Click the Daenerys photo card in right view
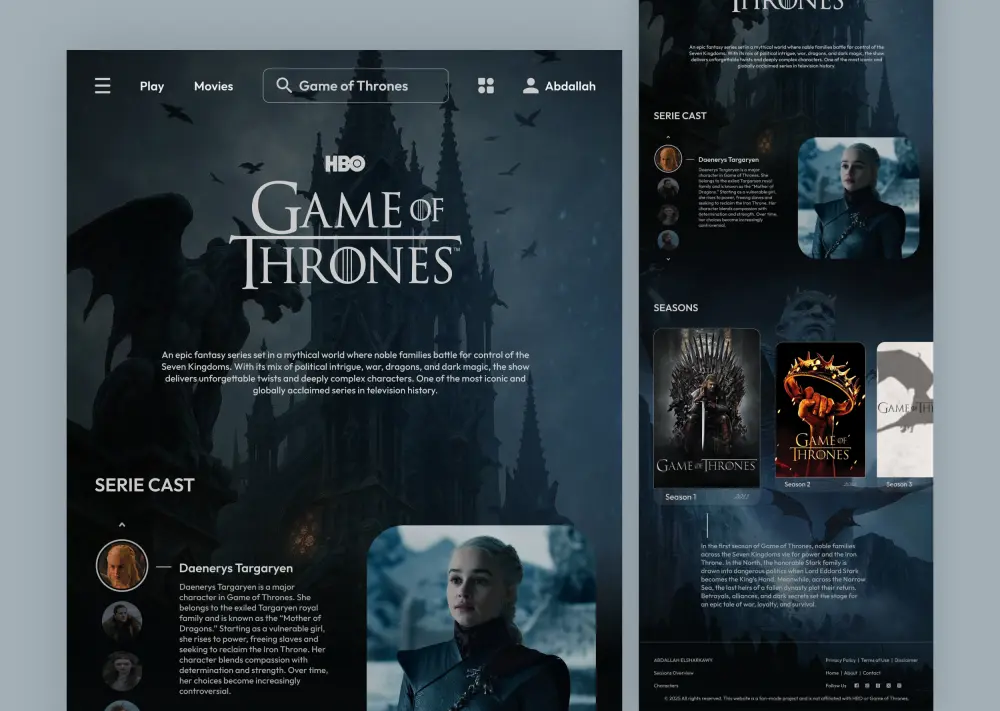 click(858, 198)
